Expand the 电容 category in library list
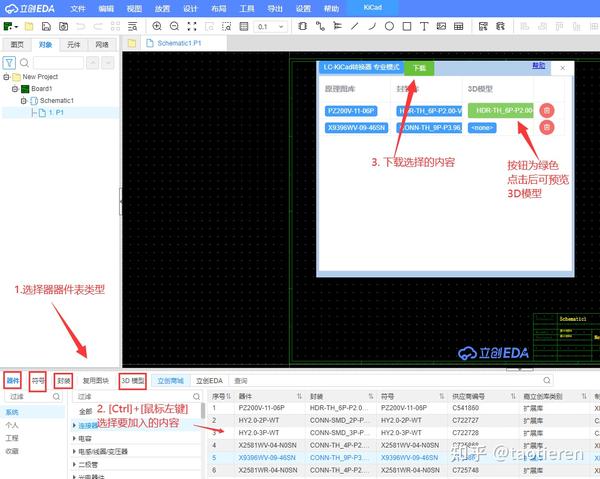Screen dimensions: 600x479 point(75,438)
